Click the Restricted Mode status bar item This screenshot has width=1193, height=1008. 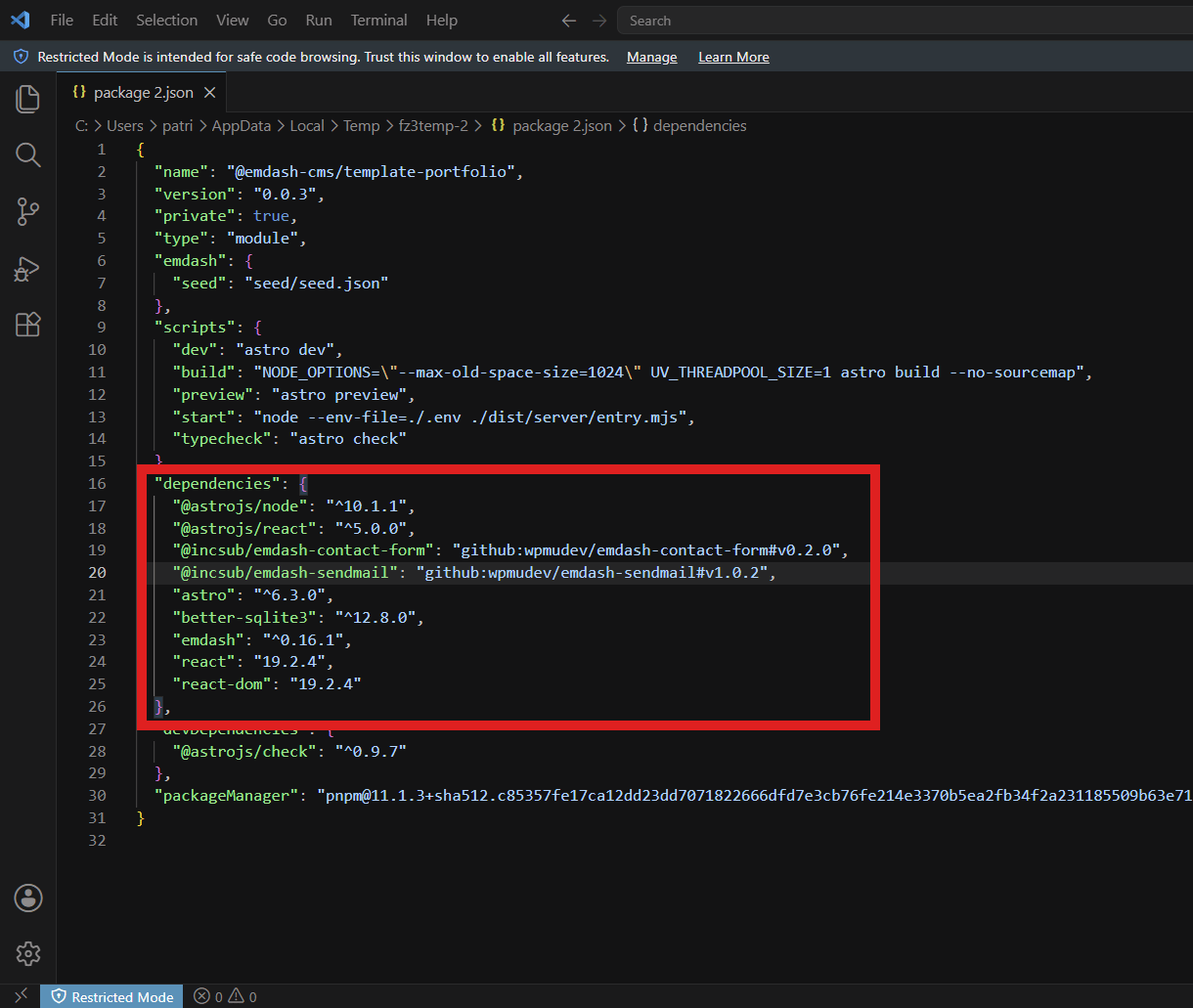[112, 996]
